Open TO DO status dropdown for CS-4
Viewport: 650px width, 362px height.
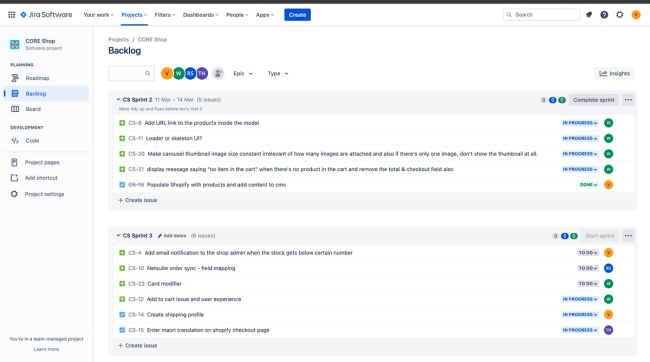click(x=588, y=253)
